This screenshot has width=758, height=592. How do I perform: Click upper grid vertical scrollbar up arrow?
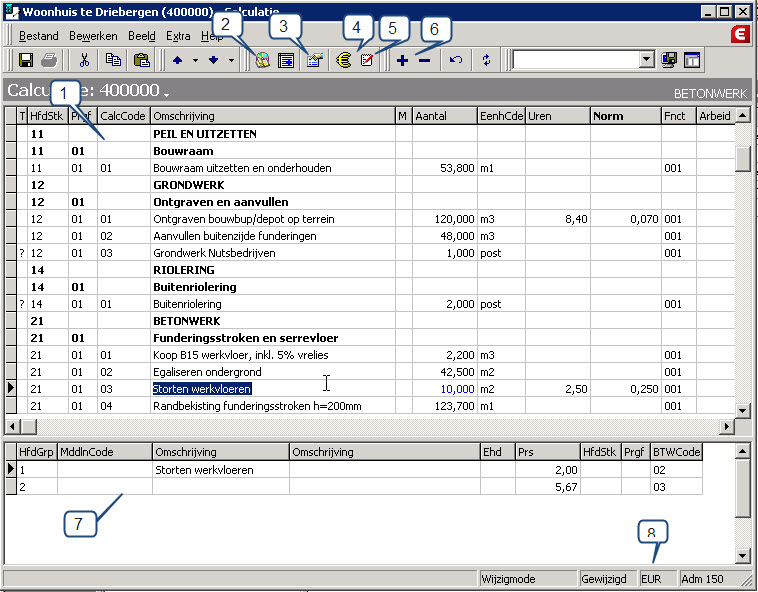point(743,116)
